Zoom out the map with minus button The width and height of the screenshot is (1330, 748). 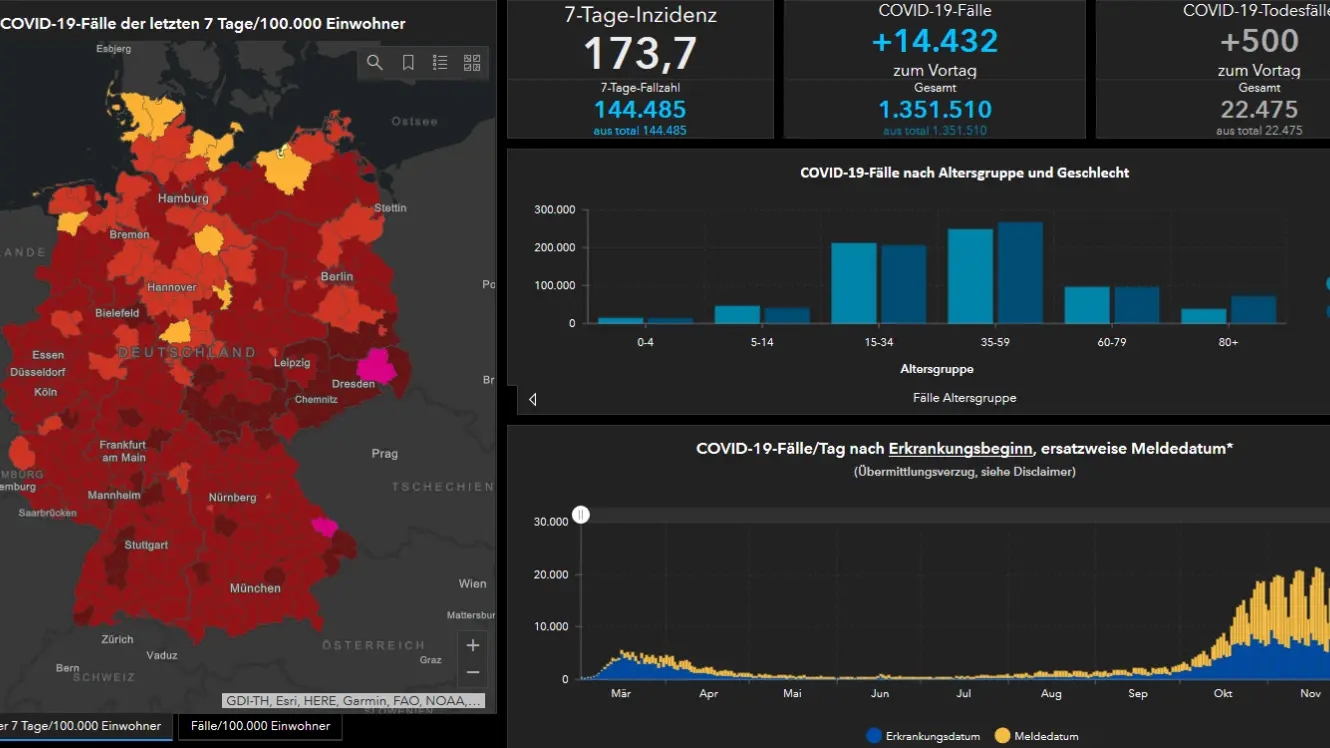(x=473, y=673)
